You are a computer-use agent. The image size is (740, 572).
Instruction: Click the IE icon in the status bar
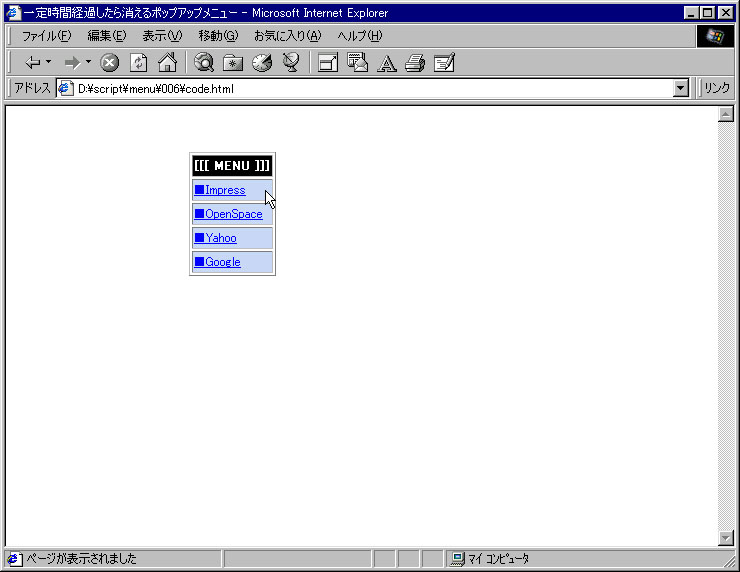pyautogui.click(x=14, y=559)
